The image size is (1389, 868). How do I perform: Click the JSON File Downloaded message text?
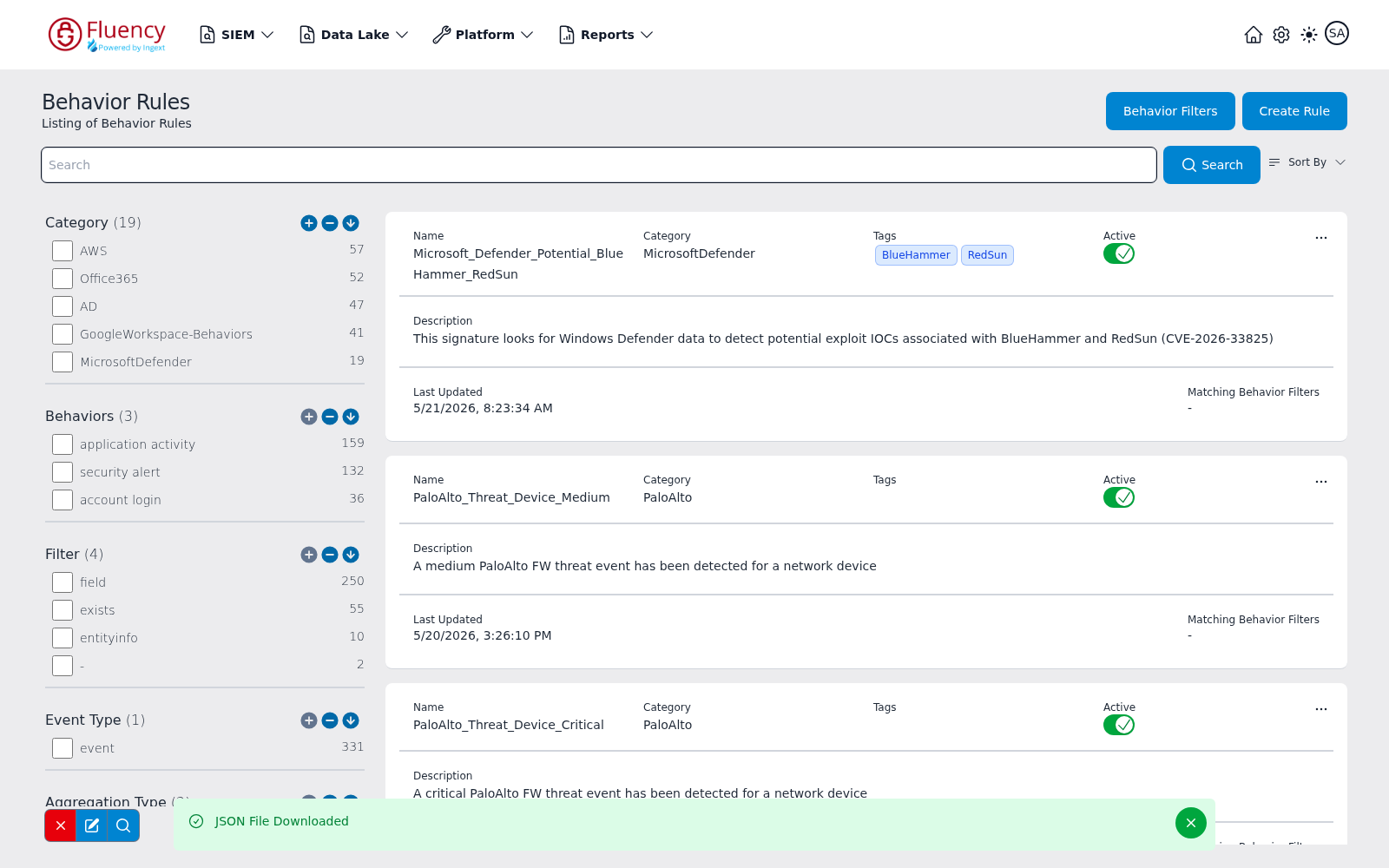coord(282,821)
